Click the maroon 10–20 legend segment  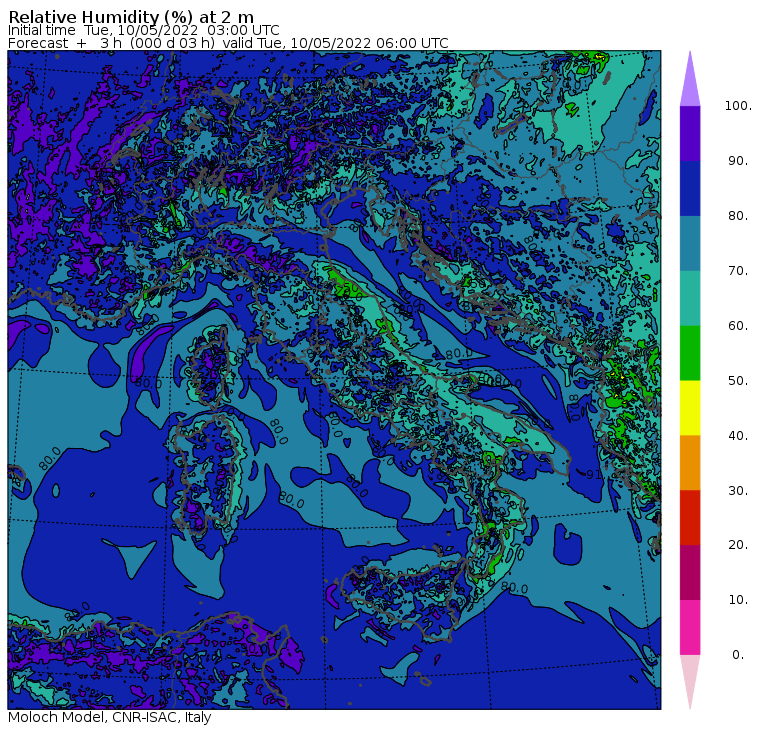(x=690, y=572)
